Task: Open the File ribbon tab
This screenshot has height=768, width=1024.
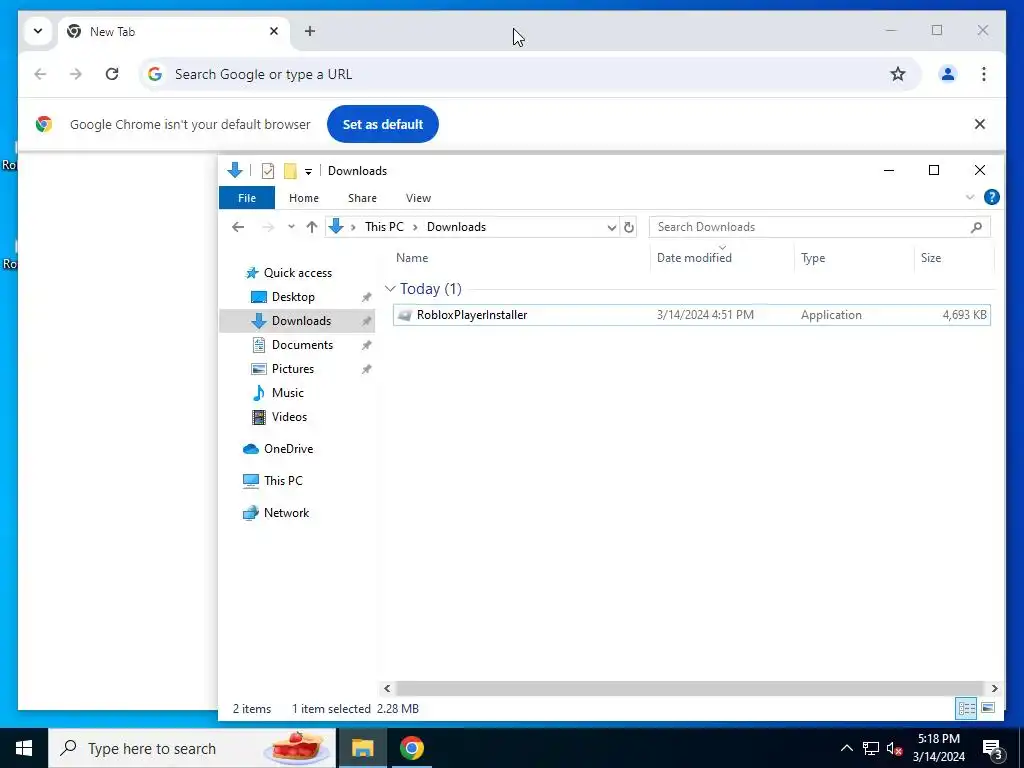Action: click(x=247, y=198)
